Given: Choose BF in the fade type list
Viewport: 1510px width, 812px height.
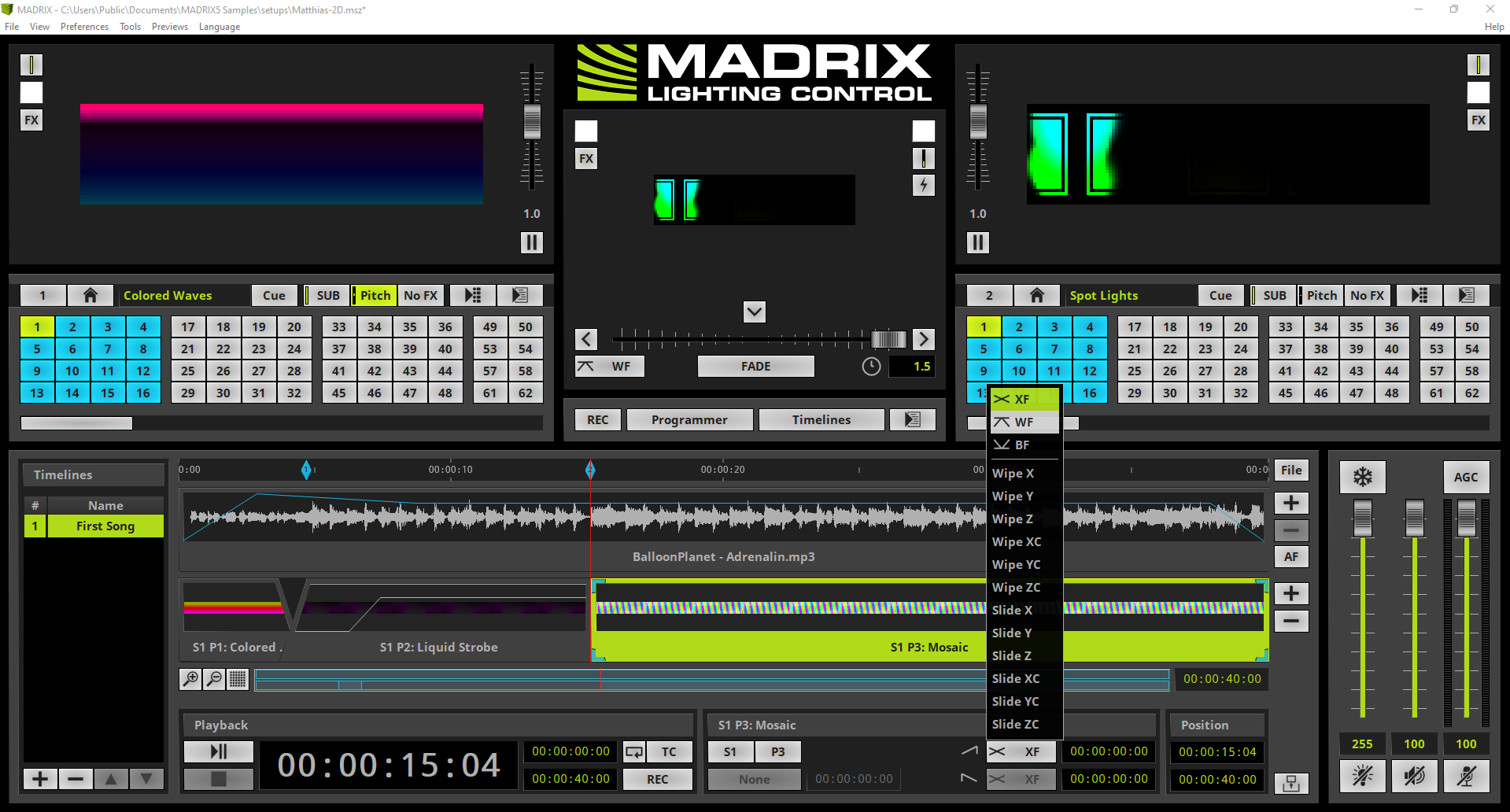Looking at the screenshot, I should [1025, 445].
